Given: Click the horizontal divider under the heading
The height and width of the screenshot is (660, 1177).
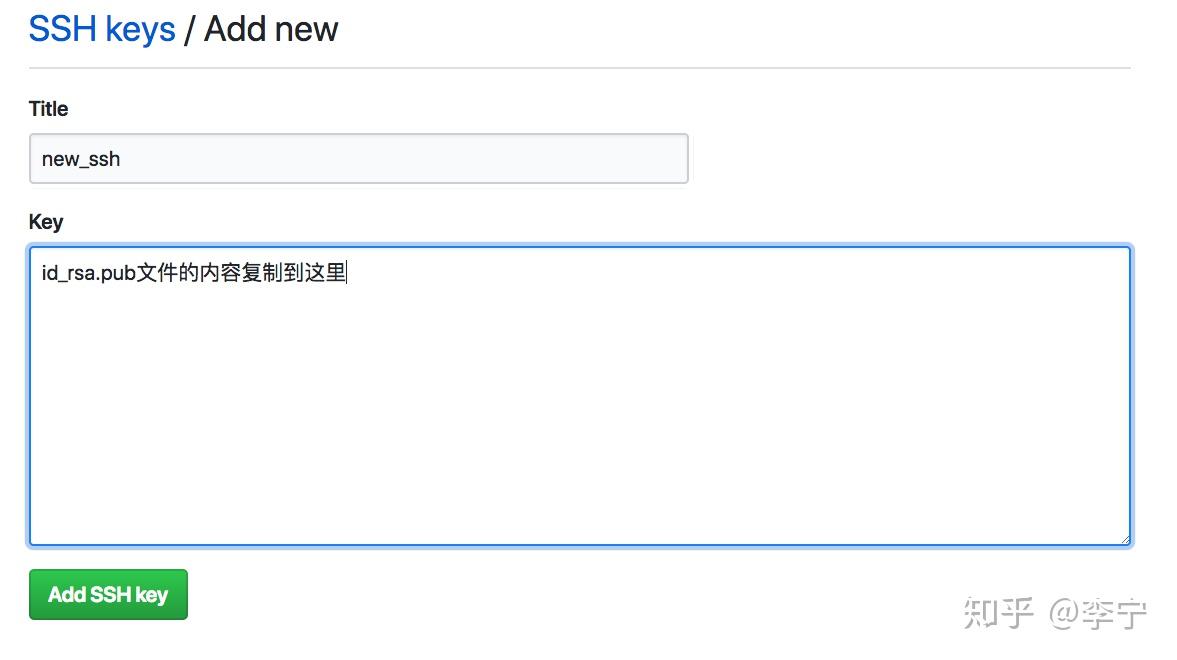Looking at the screenshot, I should click(579, 68).
